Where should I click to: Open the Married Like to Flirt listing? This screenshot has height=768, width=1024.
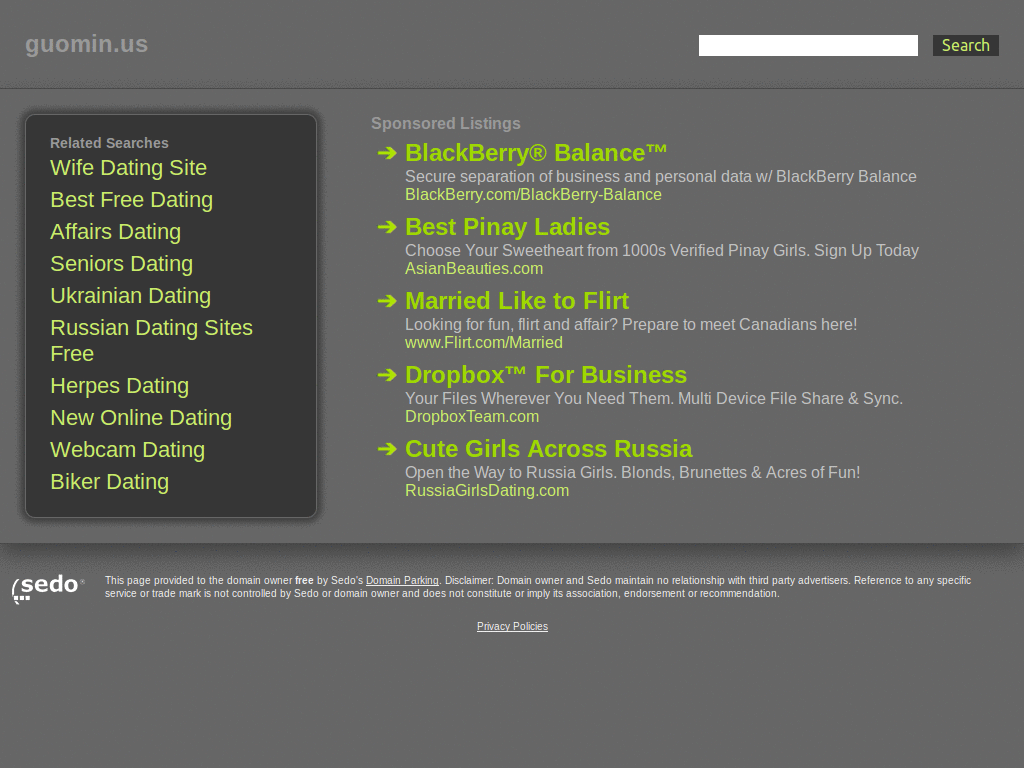(x=517, y=301)
